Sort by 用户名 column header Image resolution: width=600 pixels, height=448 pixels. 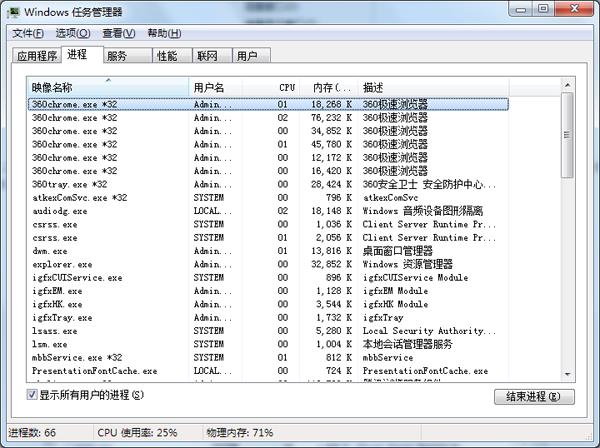click(x=215, y=88)
